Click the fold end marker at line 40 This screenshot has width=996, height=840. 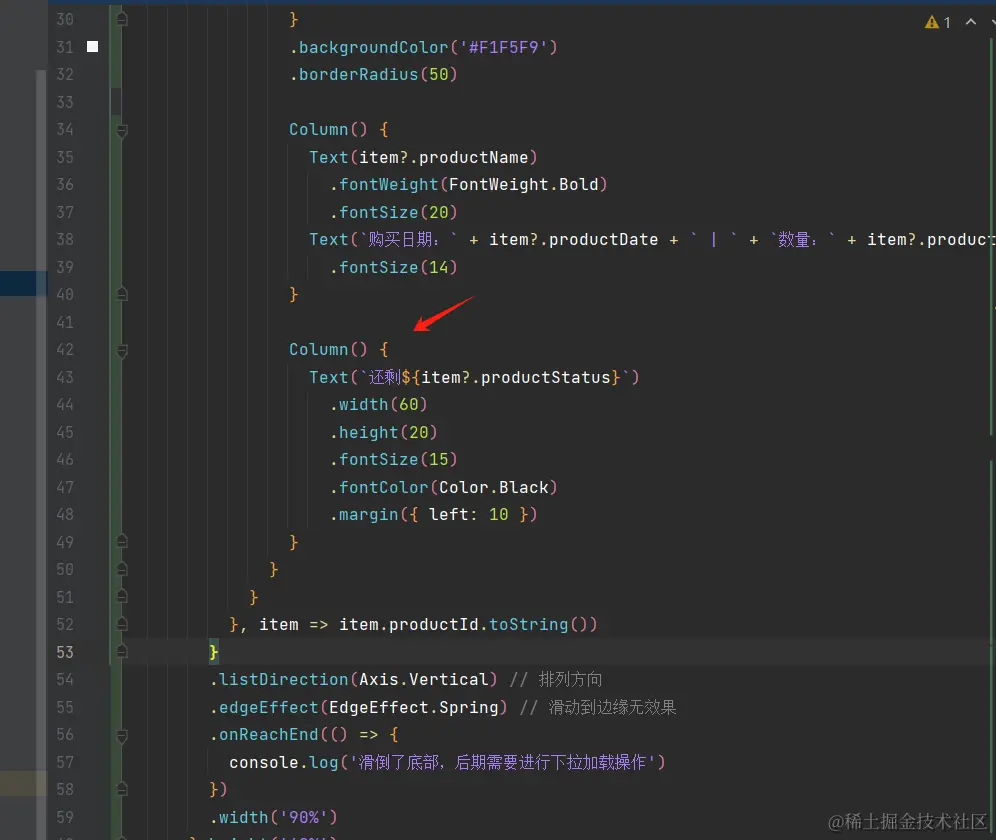[x=122, y=294]
